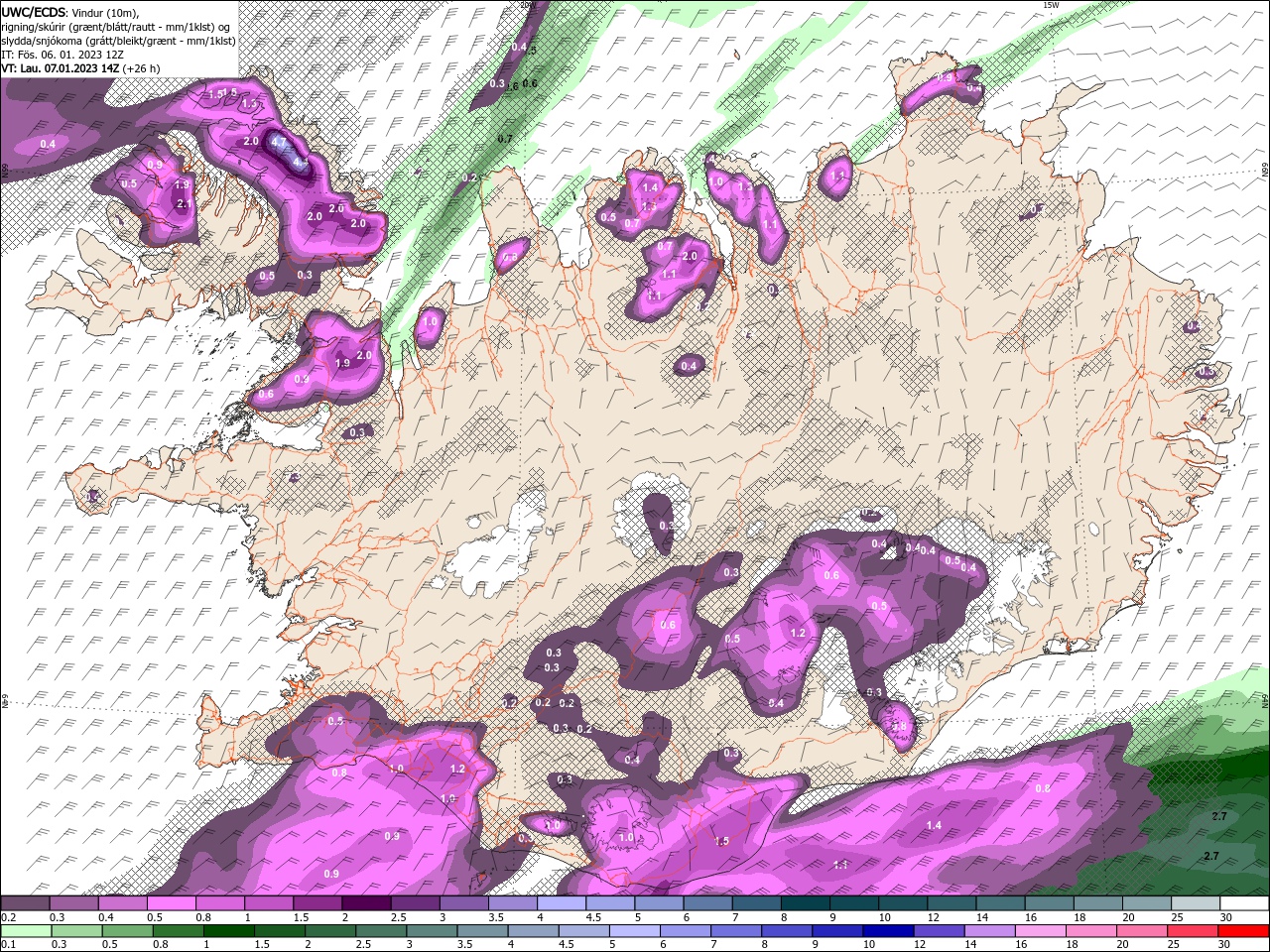Pick the upper legend swatch starting at 0.2

click(25, 903)
